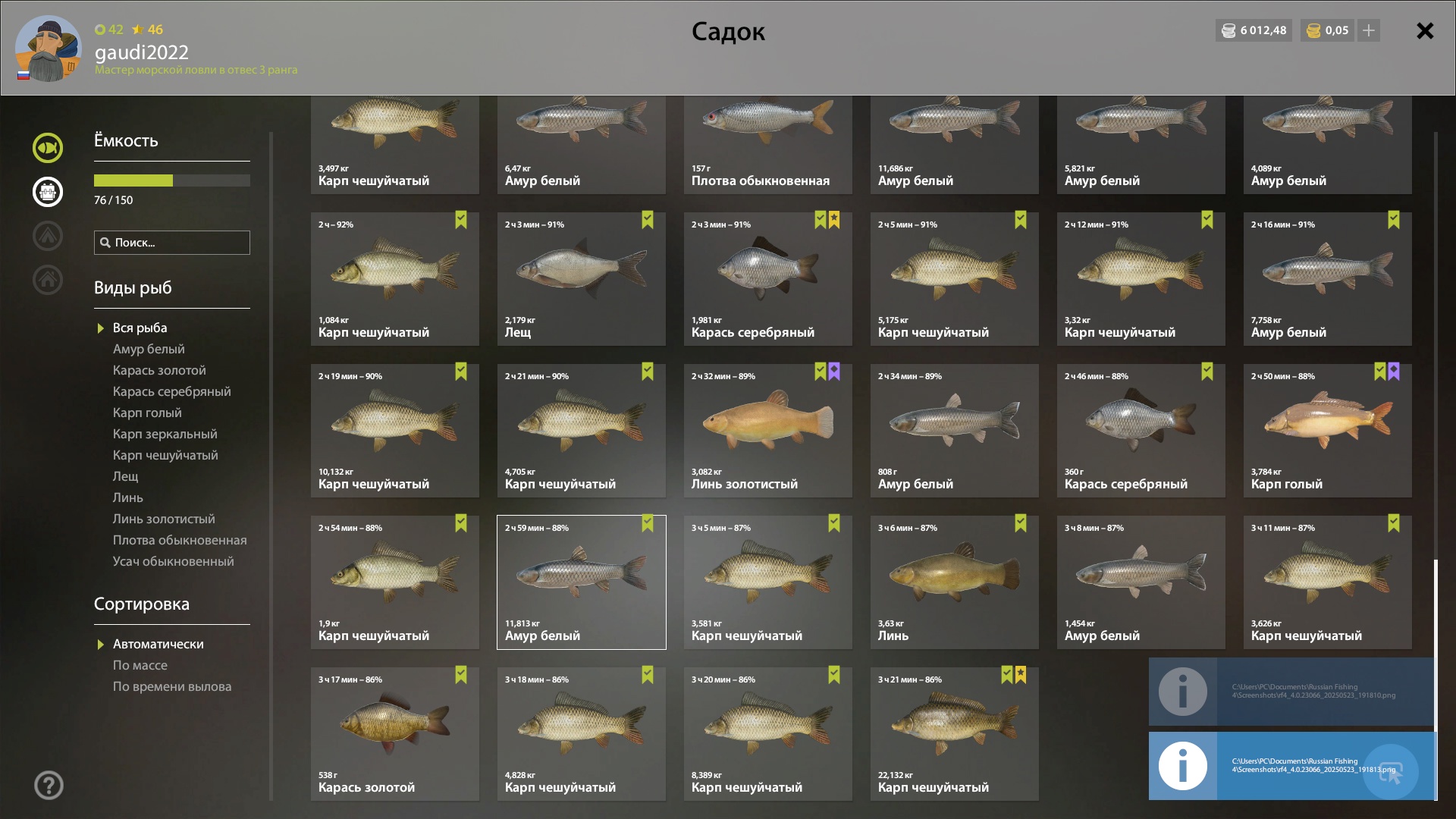Filter fish by Карп зеркальный
The height and width of the screenshot is (819, 1456).
(165, 434)
